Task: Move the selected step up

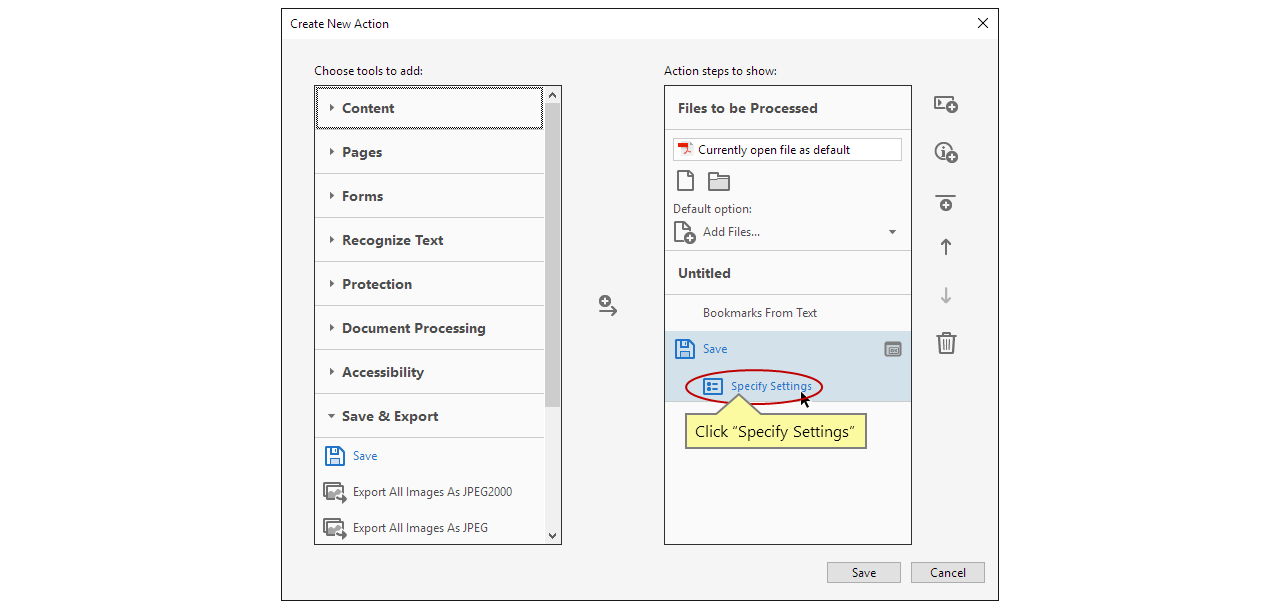Action: pos(946,247)
